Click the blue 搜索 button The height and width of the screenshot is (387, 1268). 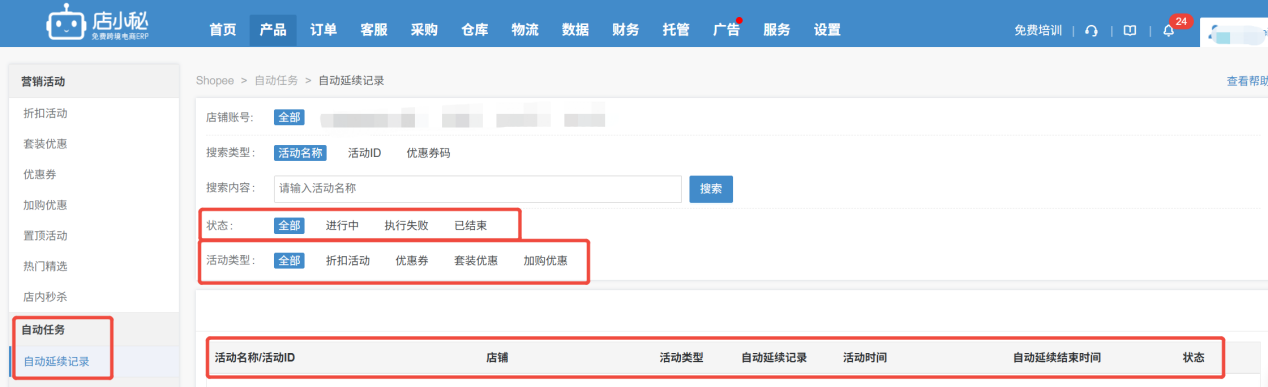tap(711, 188)
